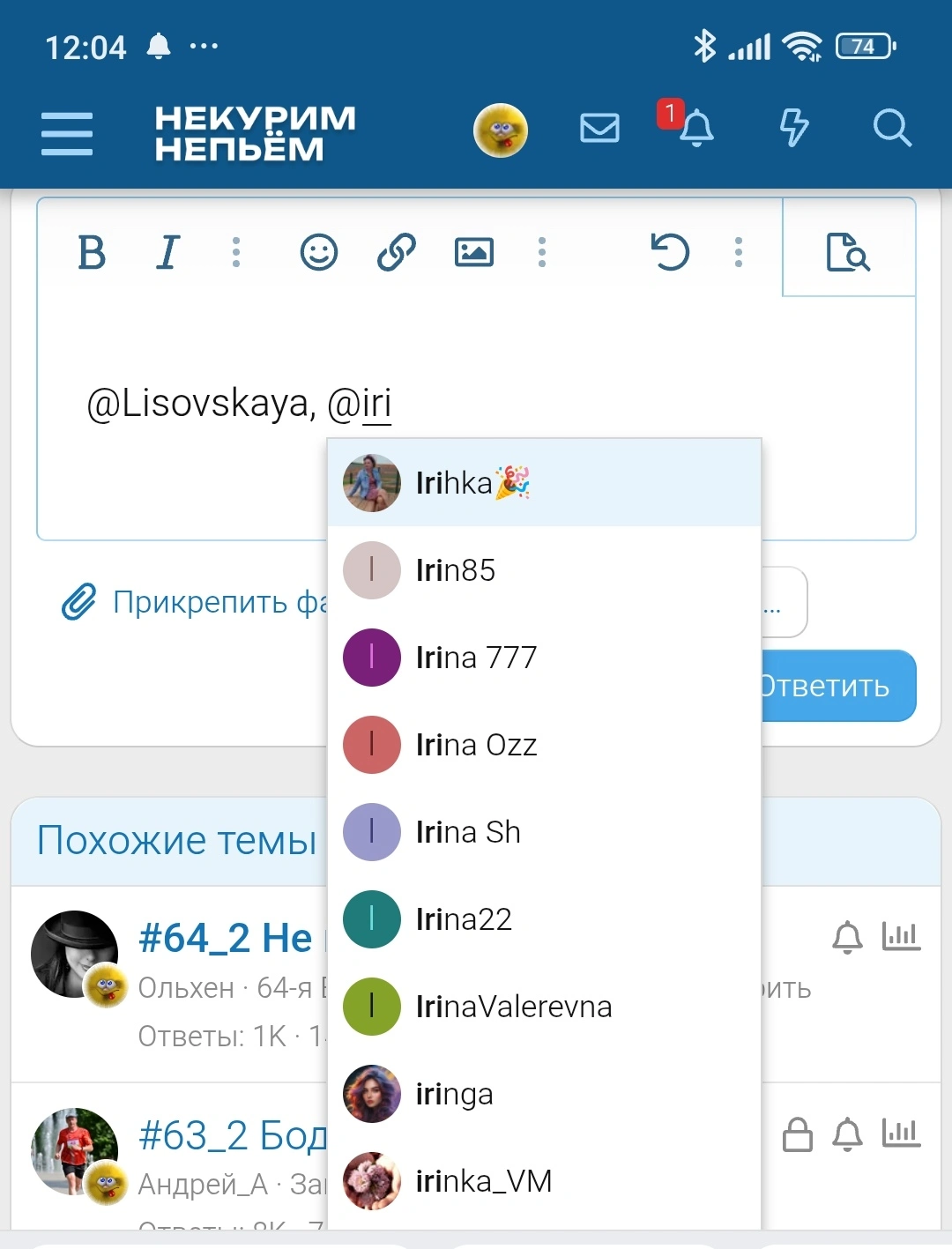
Task: Open the site search magnifier
Action: 892,129
